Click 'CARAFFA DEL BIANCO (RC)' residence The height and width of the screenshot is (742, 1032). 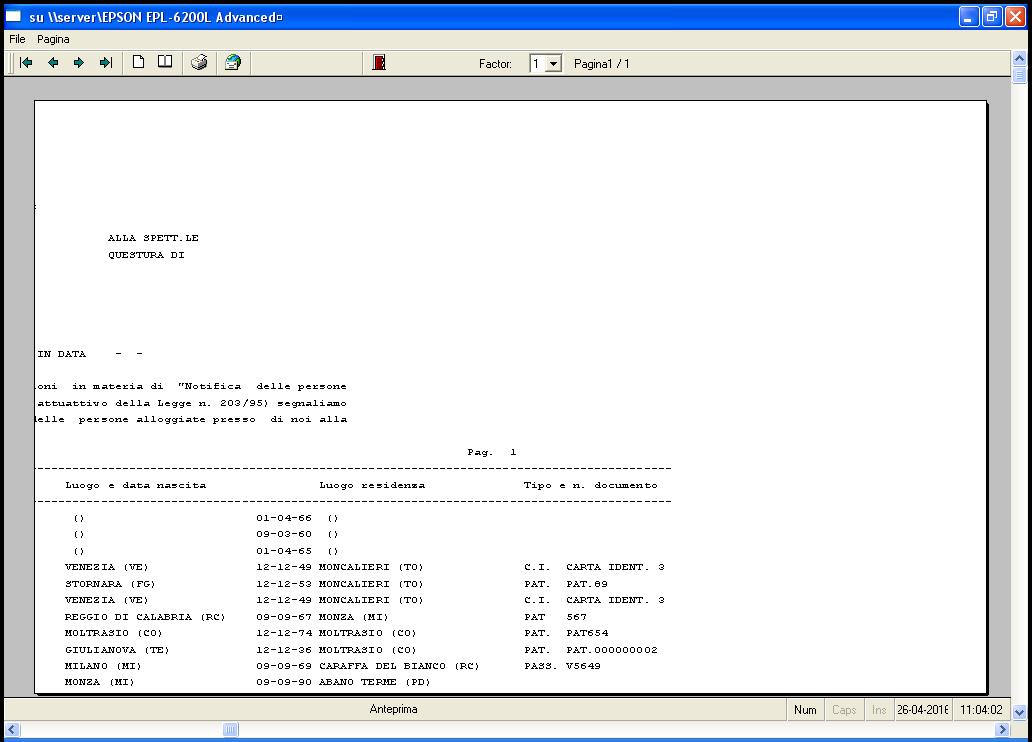(400, 666)
